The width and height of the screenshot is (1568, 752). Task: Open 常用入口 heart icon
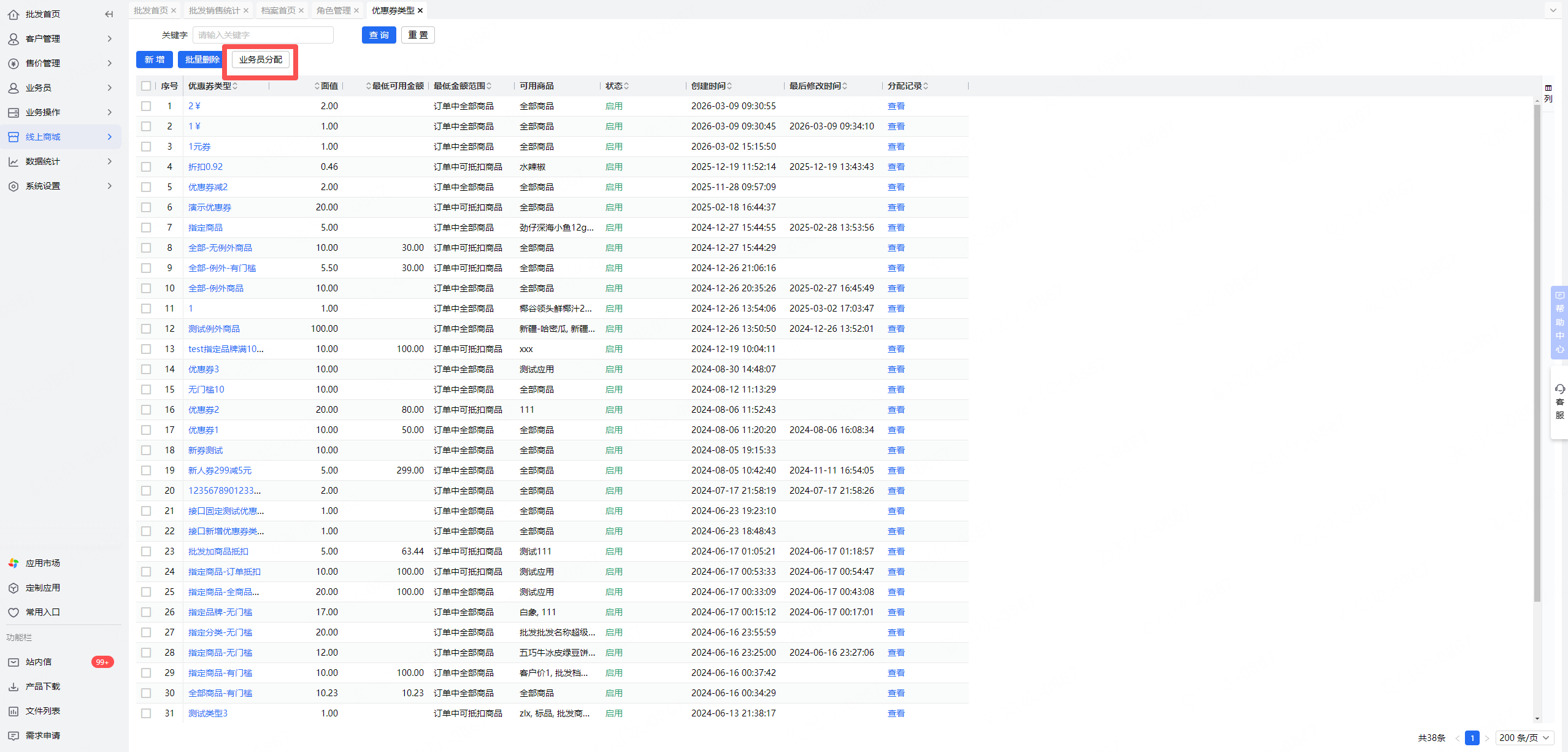coord(13,612)
